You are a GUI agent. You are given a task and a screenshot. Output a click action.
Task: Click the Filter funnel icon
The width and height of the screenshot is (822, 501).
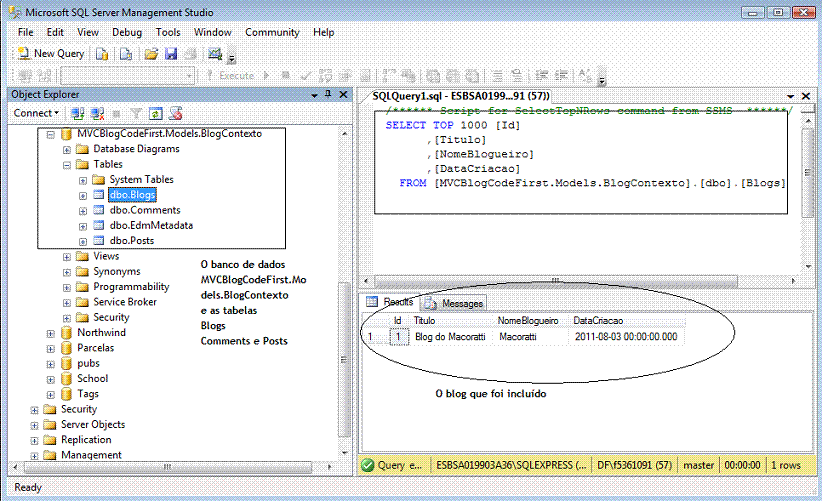[136, 113]
